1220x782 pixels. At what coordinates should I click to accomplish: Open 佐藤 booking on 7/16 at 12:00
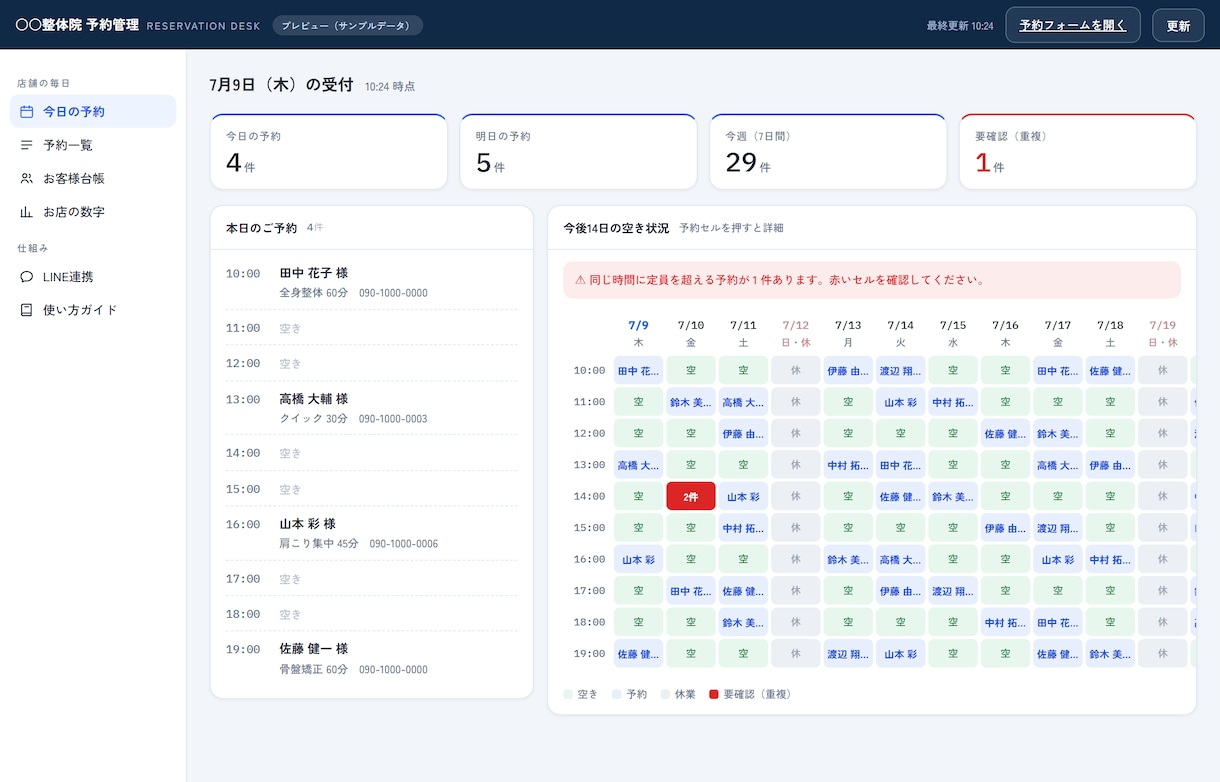pos(1005,433)
